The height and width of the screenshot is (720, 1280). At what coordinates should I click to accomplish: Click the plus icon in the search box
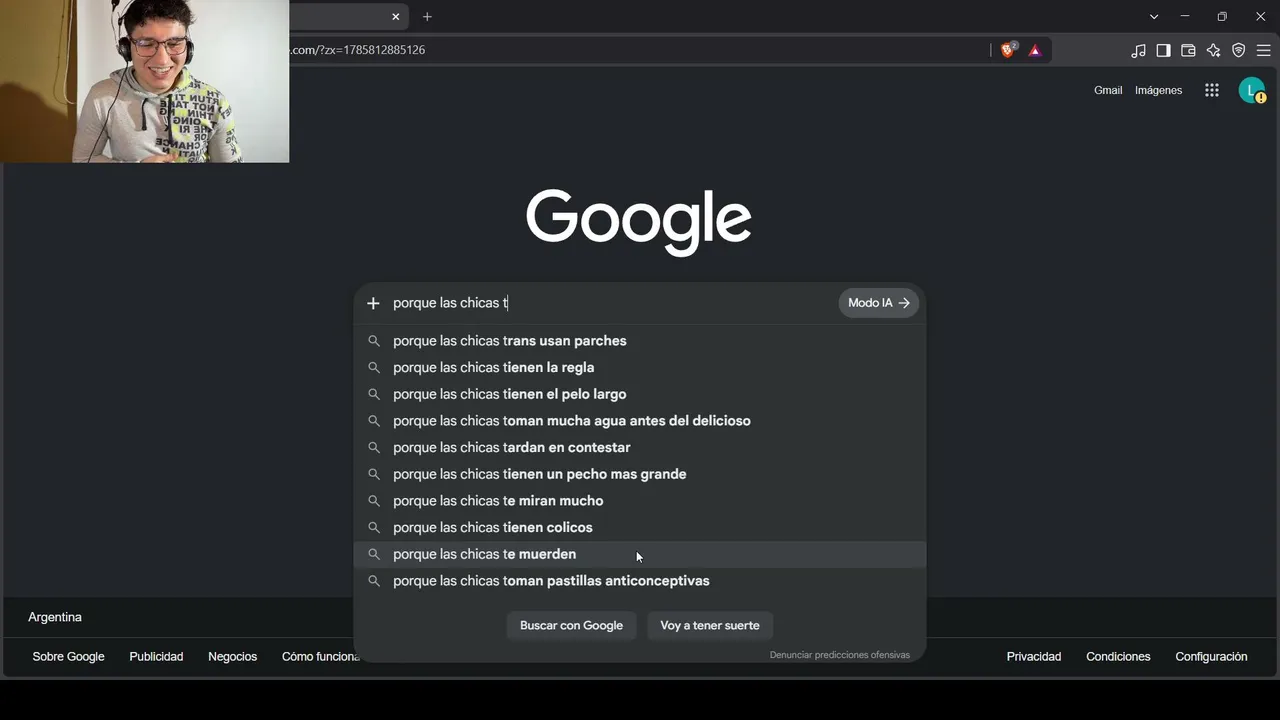[373, 303]
